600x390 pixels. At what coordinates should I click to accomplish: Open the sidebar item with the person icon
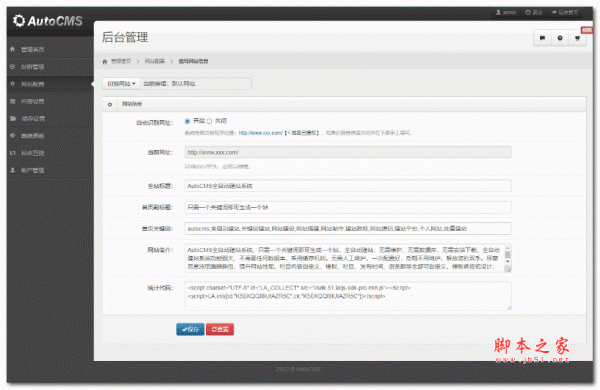(50, 170)
